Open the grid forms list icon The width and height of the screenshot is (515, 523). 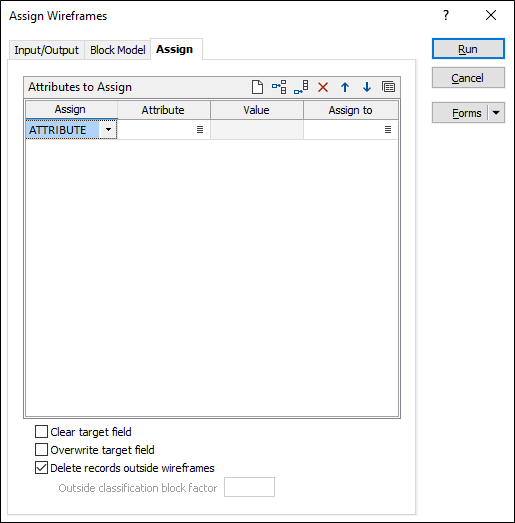tap(389, 87)
